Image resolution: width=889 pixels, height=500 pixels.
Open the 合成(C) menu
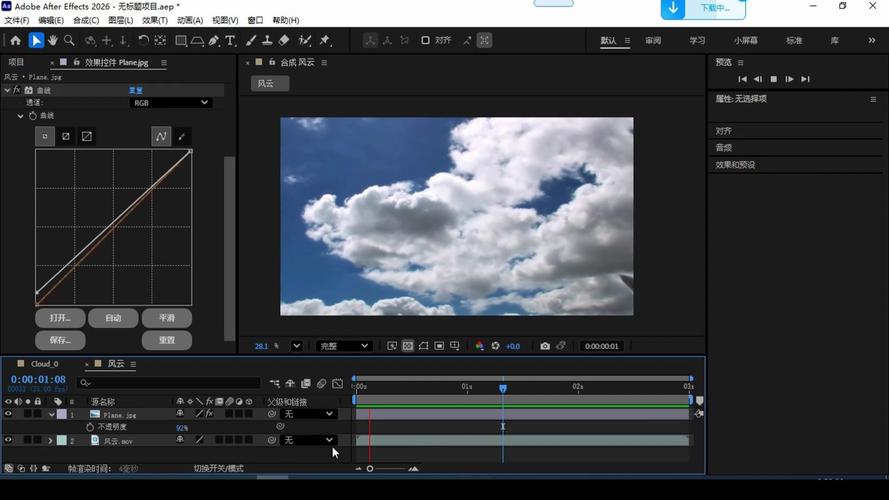[86, 20]
